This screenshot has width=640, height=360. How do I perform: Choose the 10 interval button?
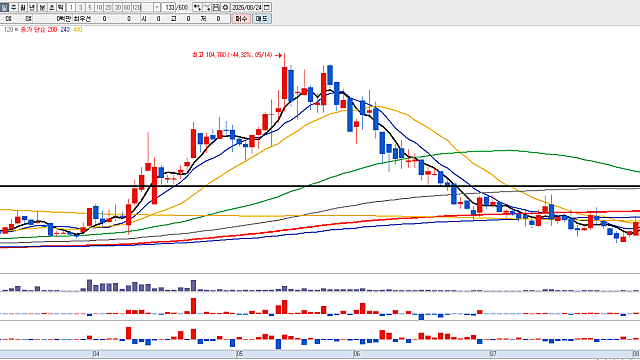click(99, 7)
